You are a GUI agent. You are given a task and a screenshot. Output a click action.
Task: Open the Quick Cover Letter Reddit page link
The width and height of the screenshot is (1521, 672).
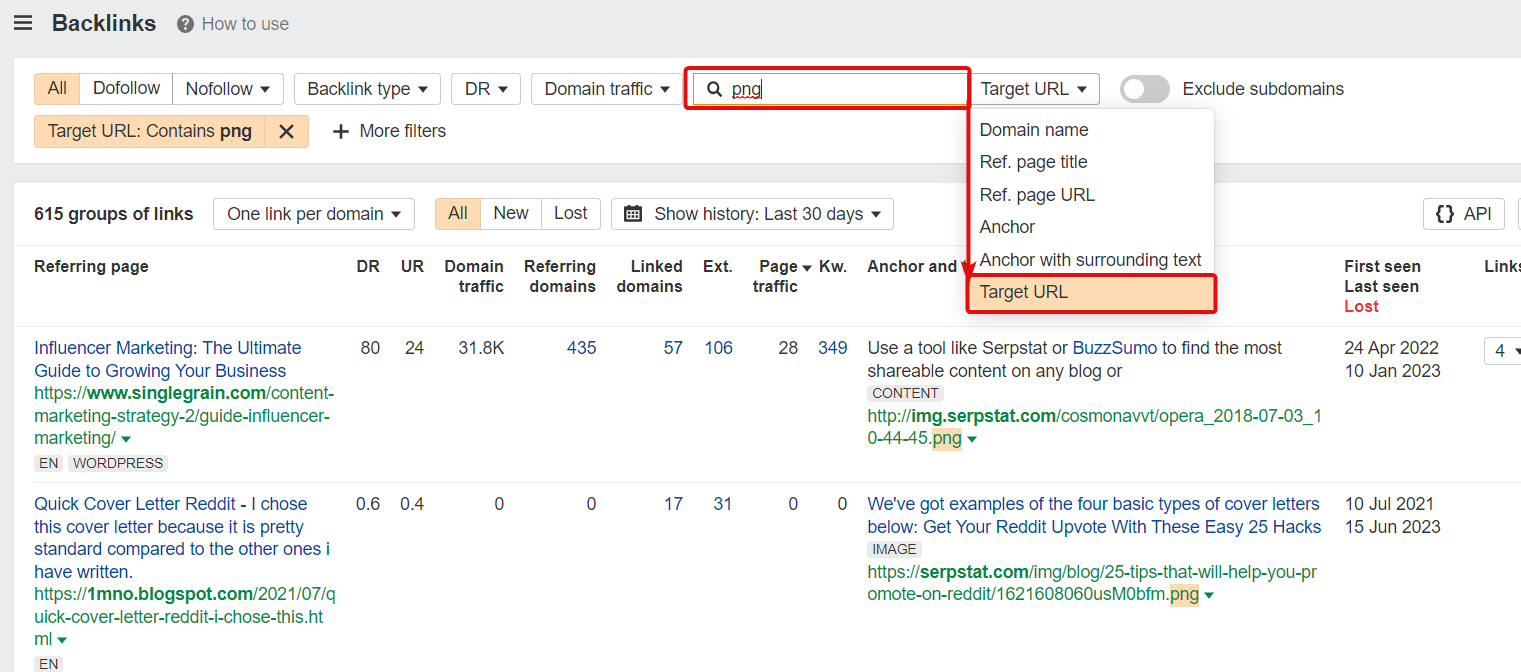[182, 538]
